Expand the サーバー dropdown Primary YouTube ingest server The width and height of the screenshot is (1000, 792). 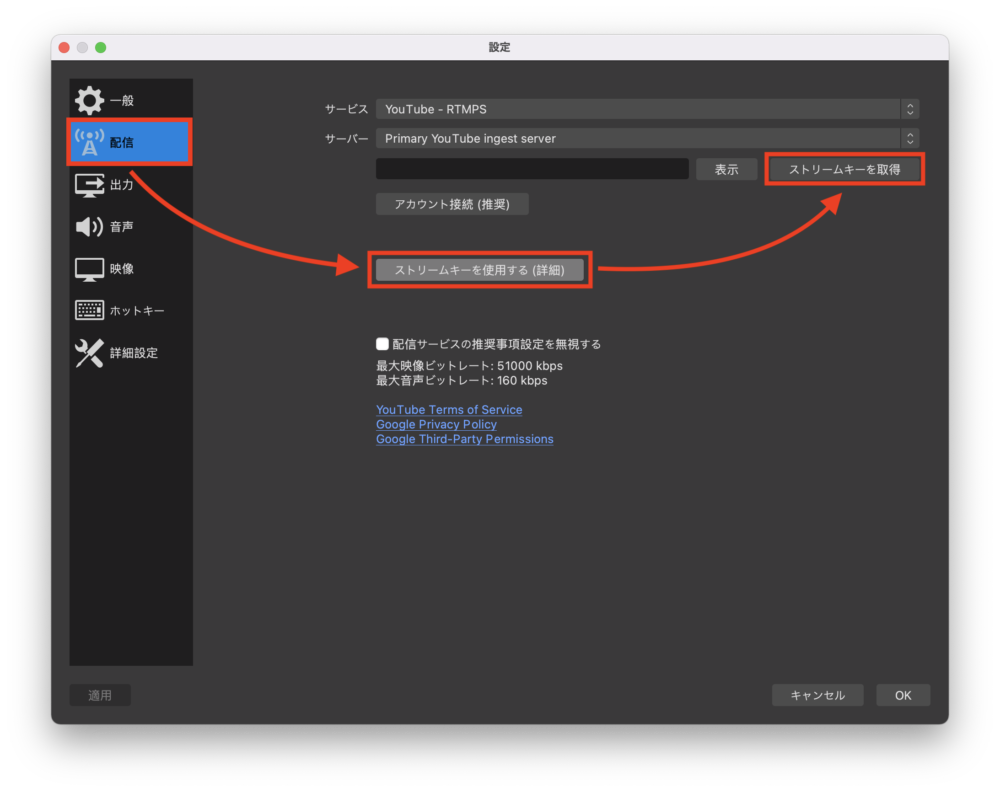(x=647, y=138)
